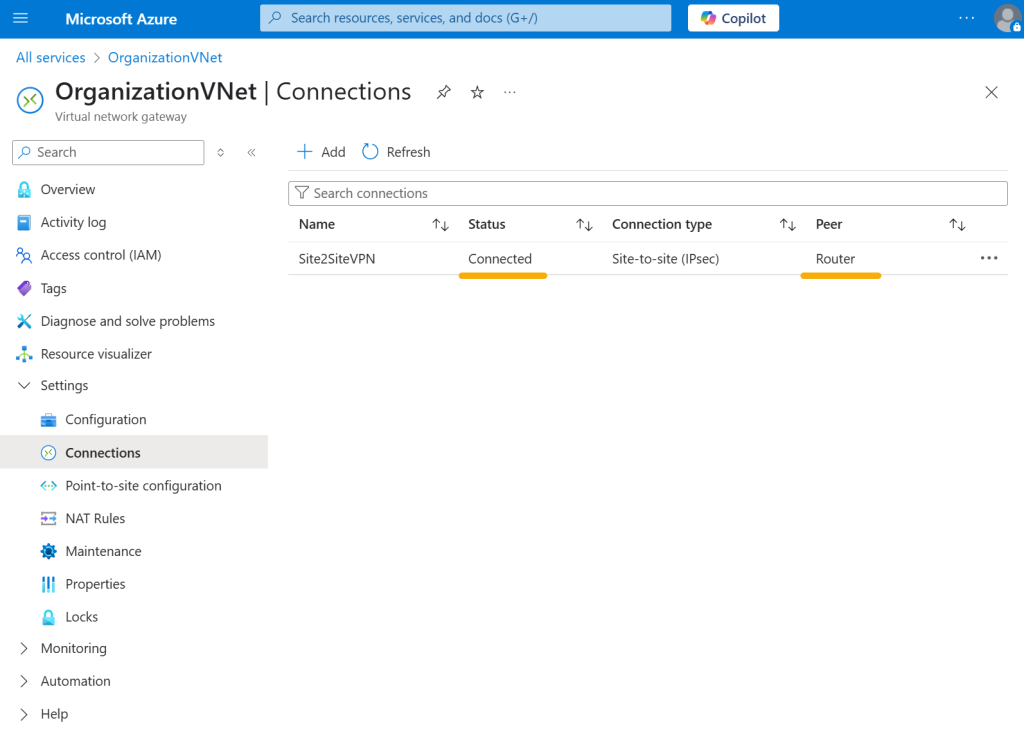Open the Site2SiteVPN connection
Screen dimensions: 1024x752
[x=337, y=259]
